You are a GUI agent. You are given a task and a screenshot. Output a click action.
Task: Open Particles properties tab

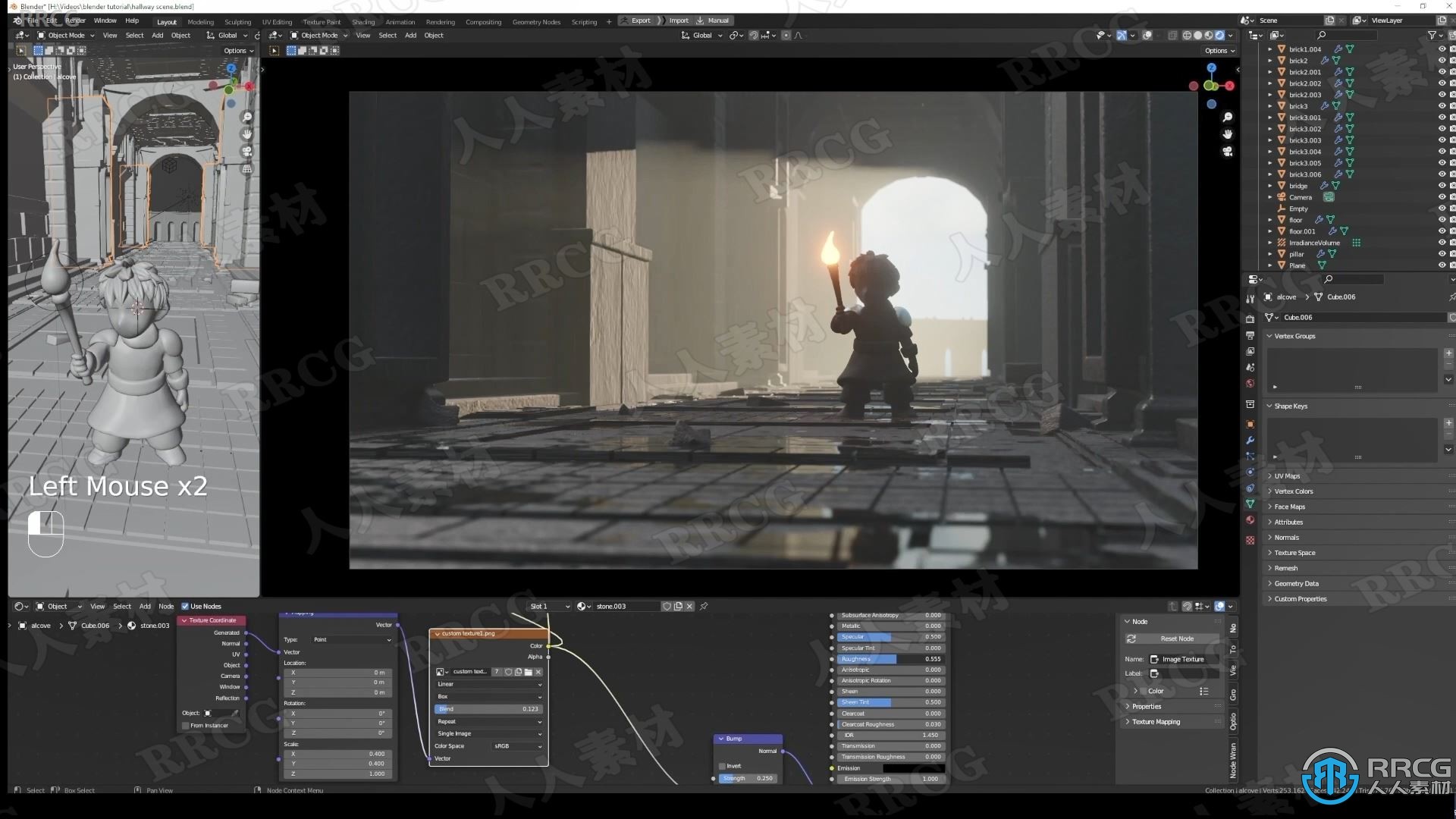1250,456
